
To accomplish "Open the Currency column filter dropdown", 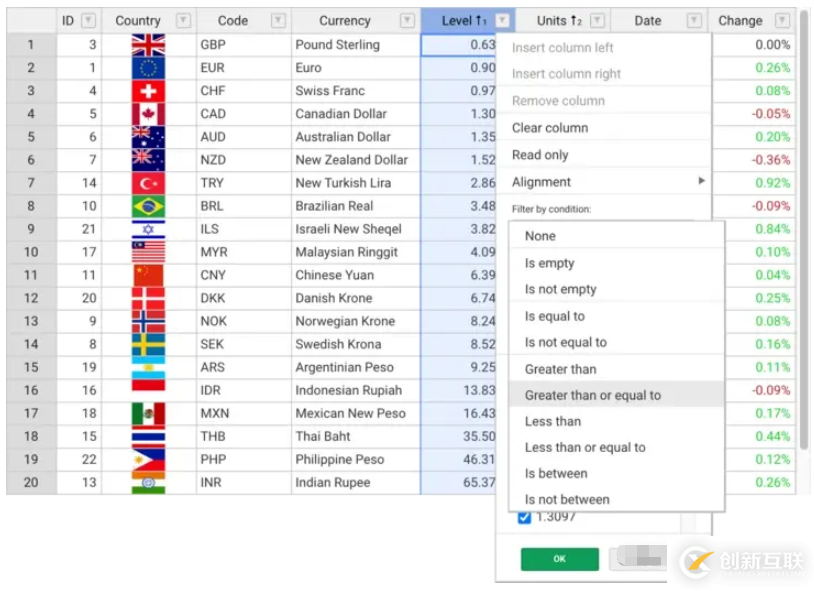I will 407,21.
